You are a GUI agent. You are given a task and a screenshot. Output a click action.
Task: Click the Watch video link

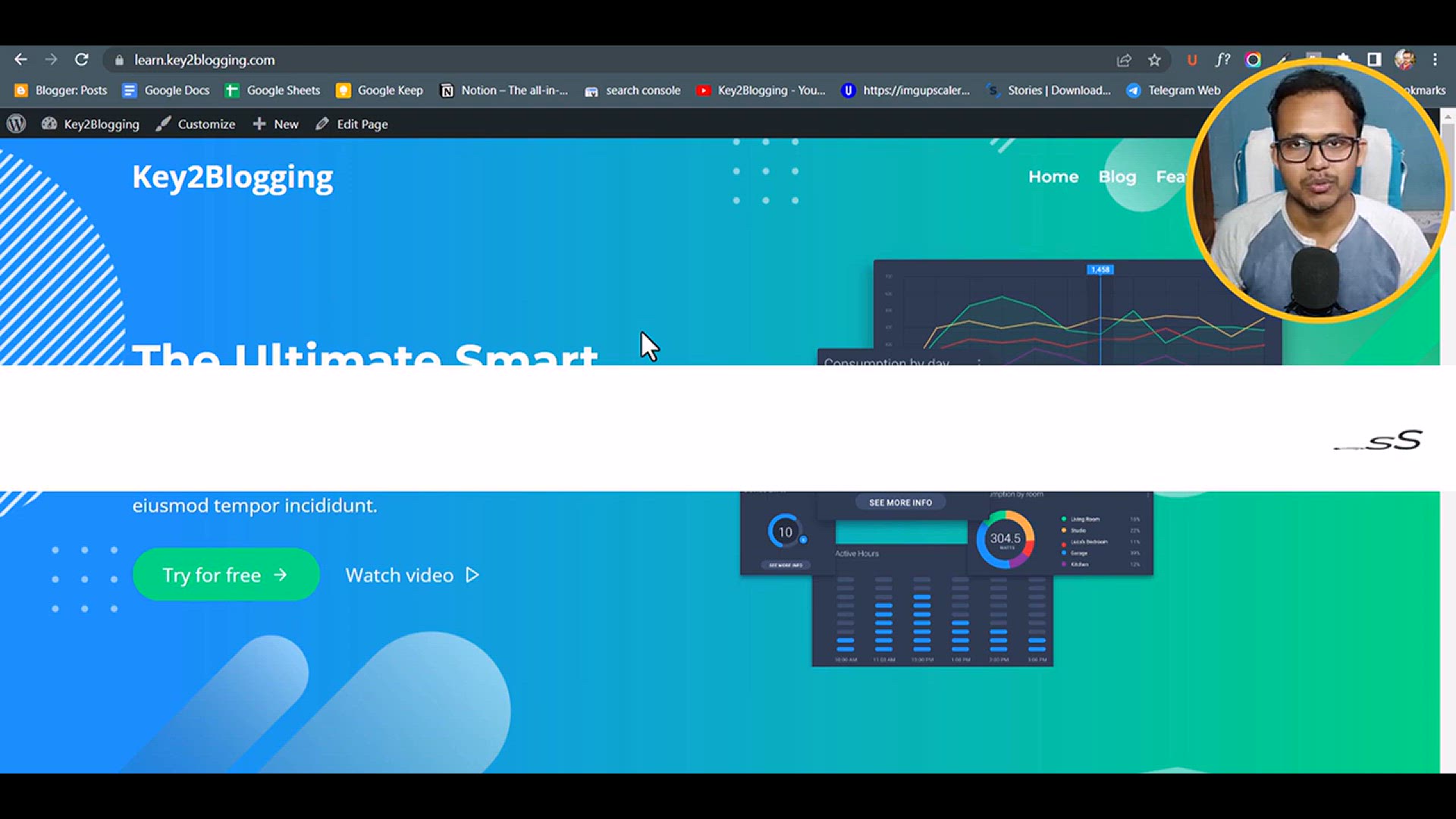click(412, 575)
